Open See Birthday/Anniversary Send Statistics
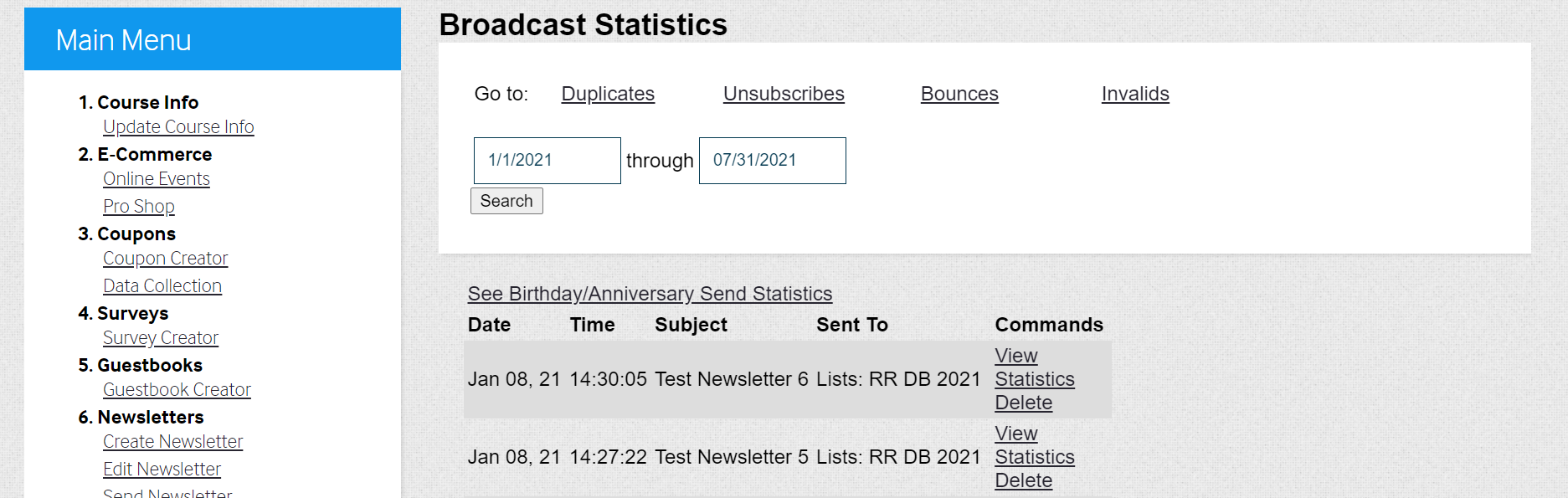The width and height of the screenshot is (1568, 498). (650, 294)
